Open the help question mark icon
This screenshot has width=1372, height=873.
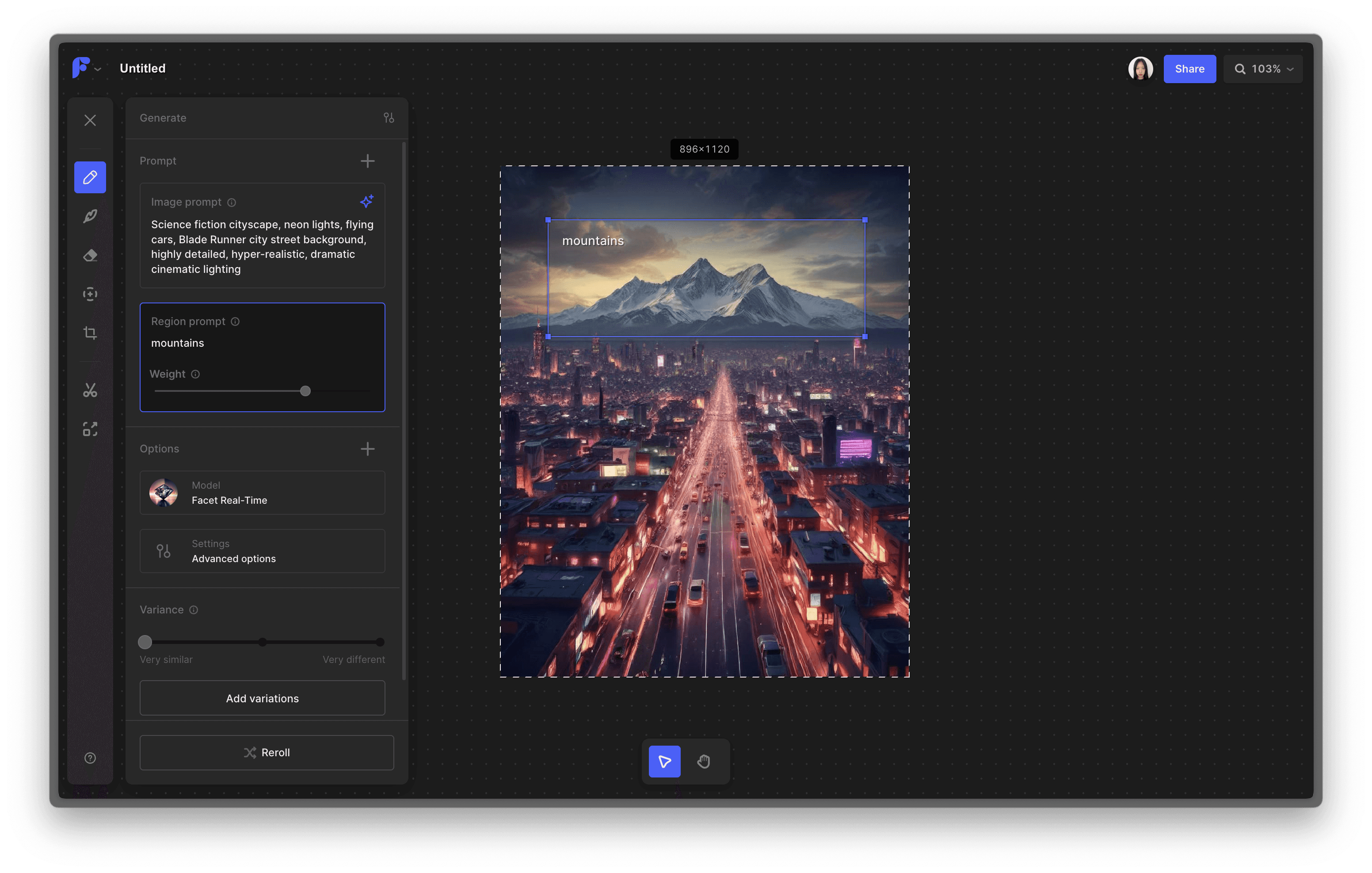(x=90, y=758)
